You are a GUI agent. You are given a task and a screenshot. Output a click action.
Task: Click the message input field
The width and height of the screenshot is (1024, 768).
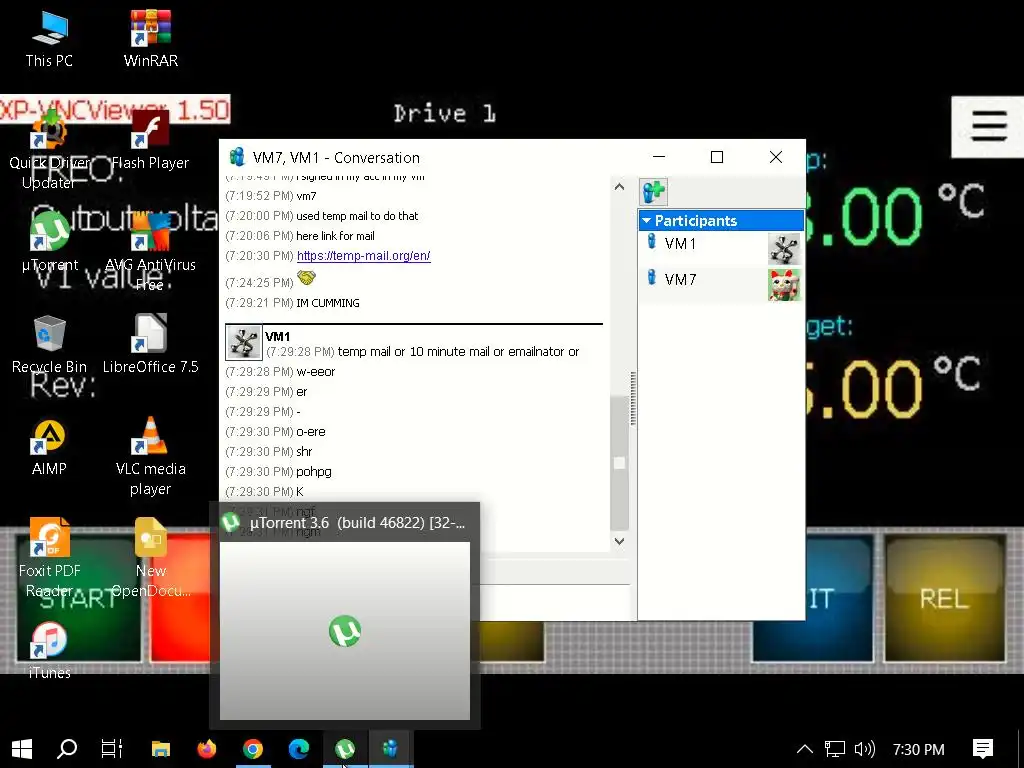(555, 601)
